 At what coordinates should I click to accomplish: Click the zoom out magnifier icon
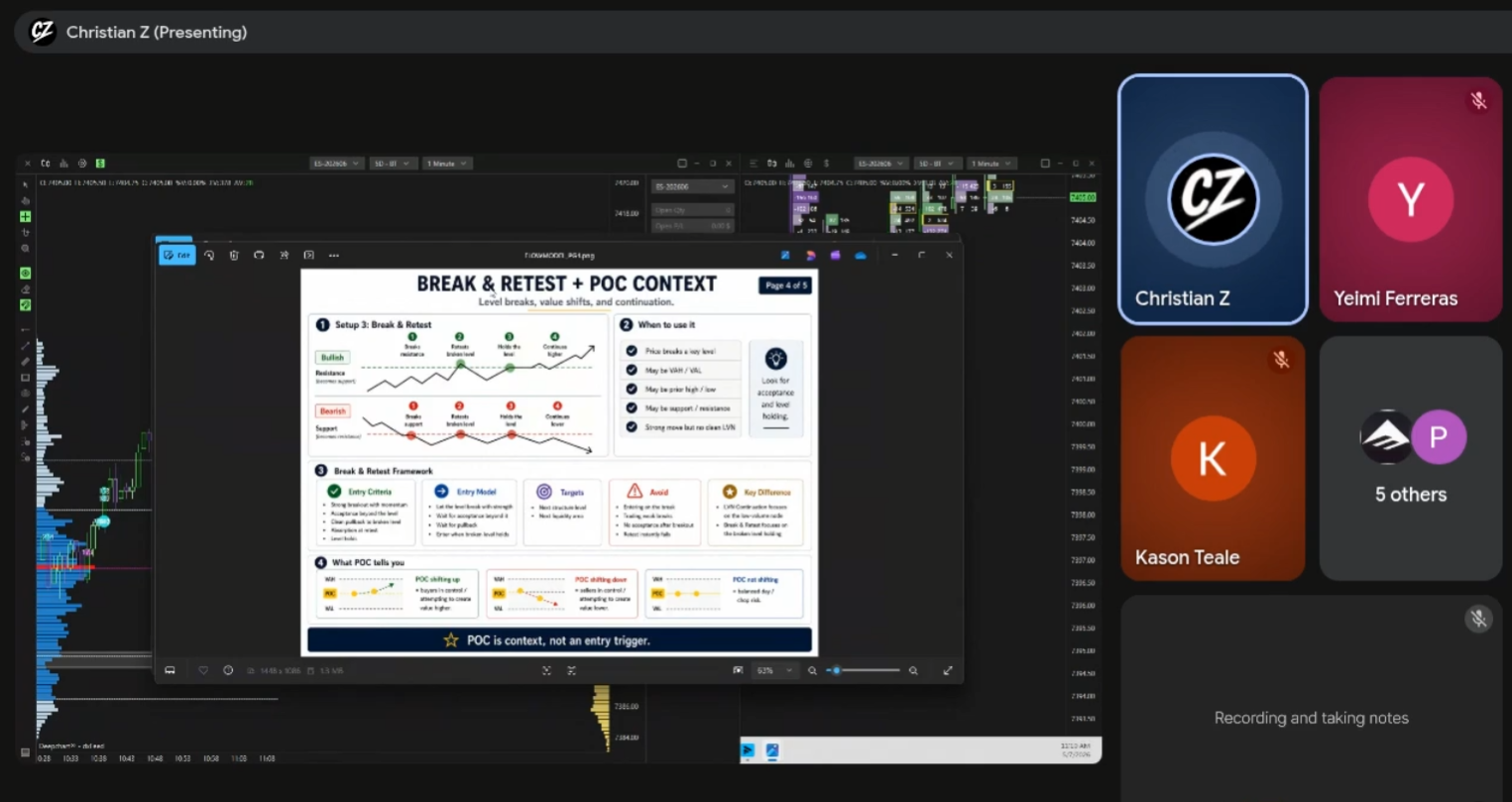pos(812,670)
